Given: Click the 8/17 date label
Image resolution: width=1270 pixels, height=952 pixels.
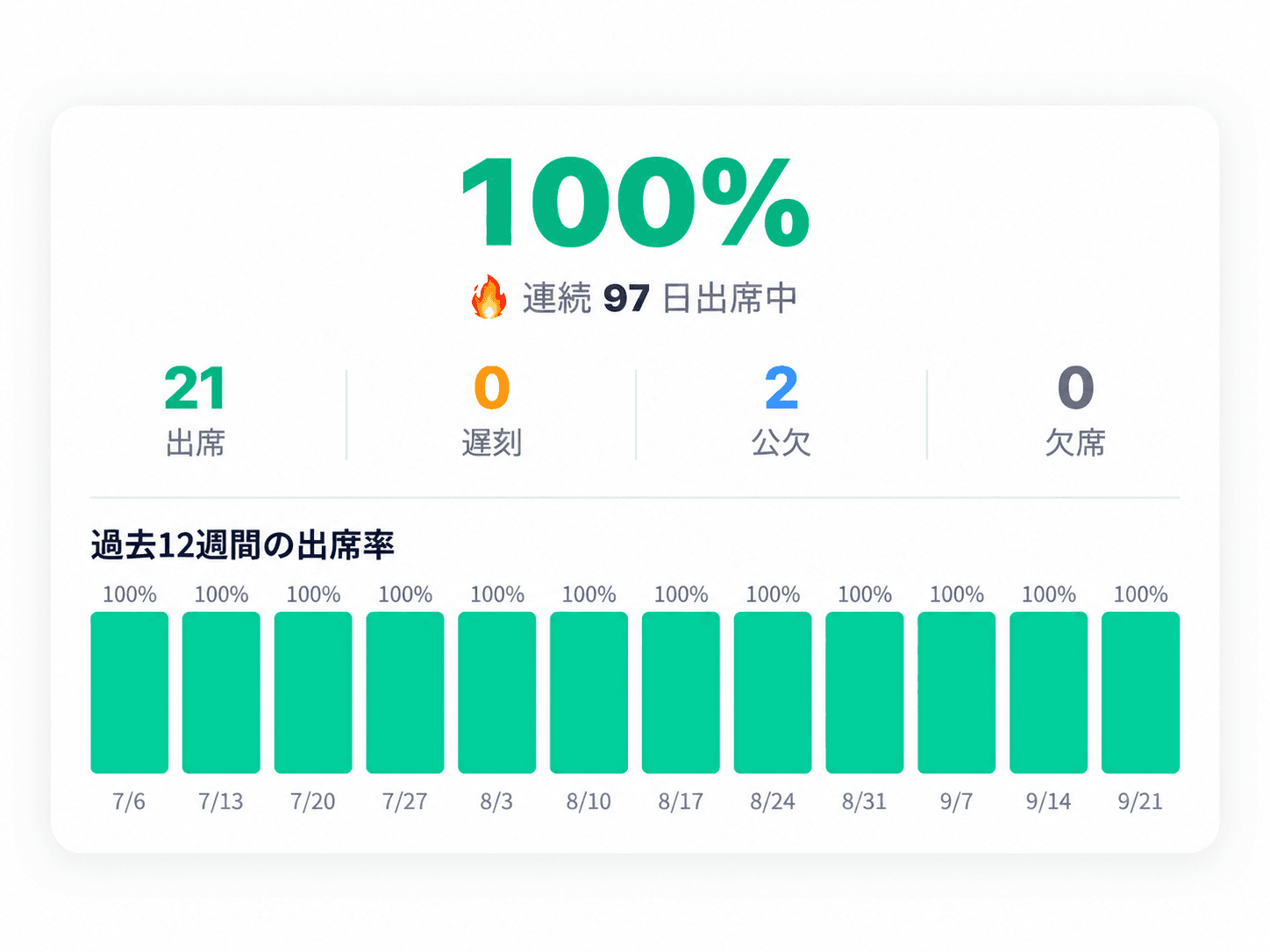Looking at the screenshot, I should [681, 801].
